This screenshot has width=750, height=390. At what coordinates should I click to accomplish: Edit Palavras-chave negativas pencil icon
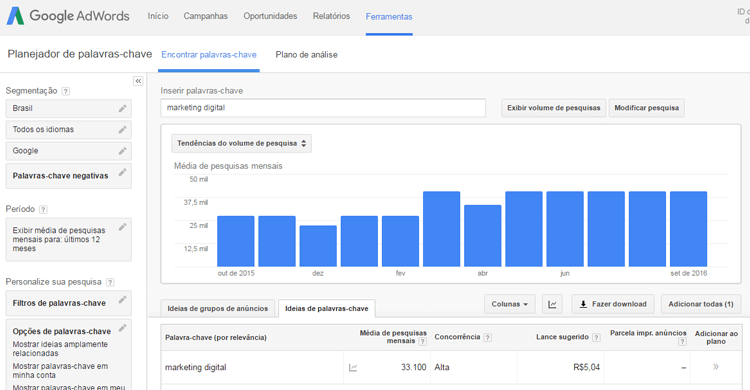click(122, 172)
